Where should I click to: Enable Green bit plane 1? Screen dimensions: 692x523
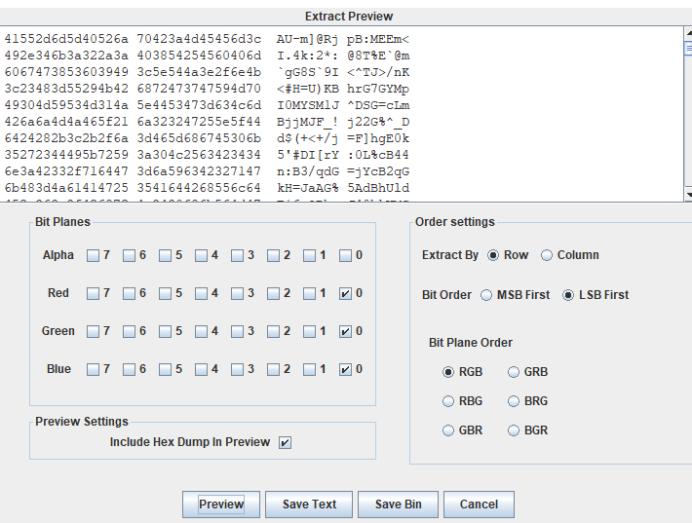tap(309, 331)
